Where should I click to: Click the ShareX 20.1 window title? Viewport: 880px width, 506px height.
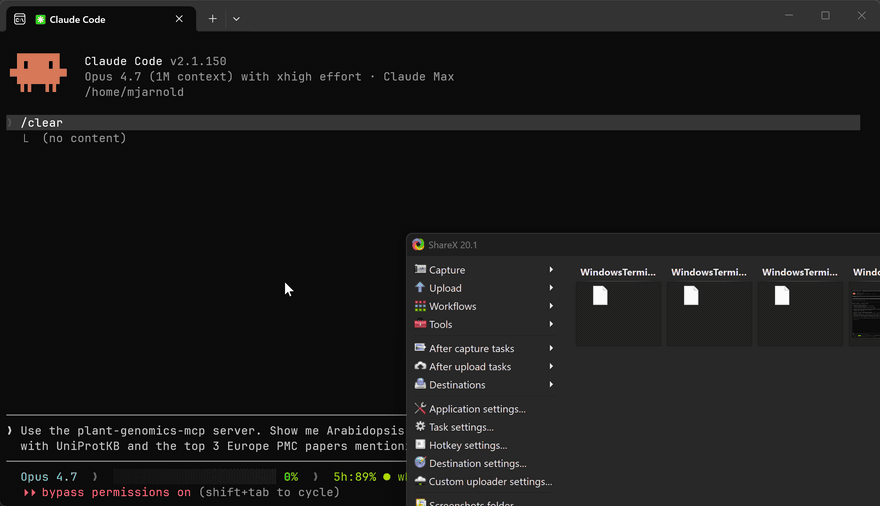[452, 245]
